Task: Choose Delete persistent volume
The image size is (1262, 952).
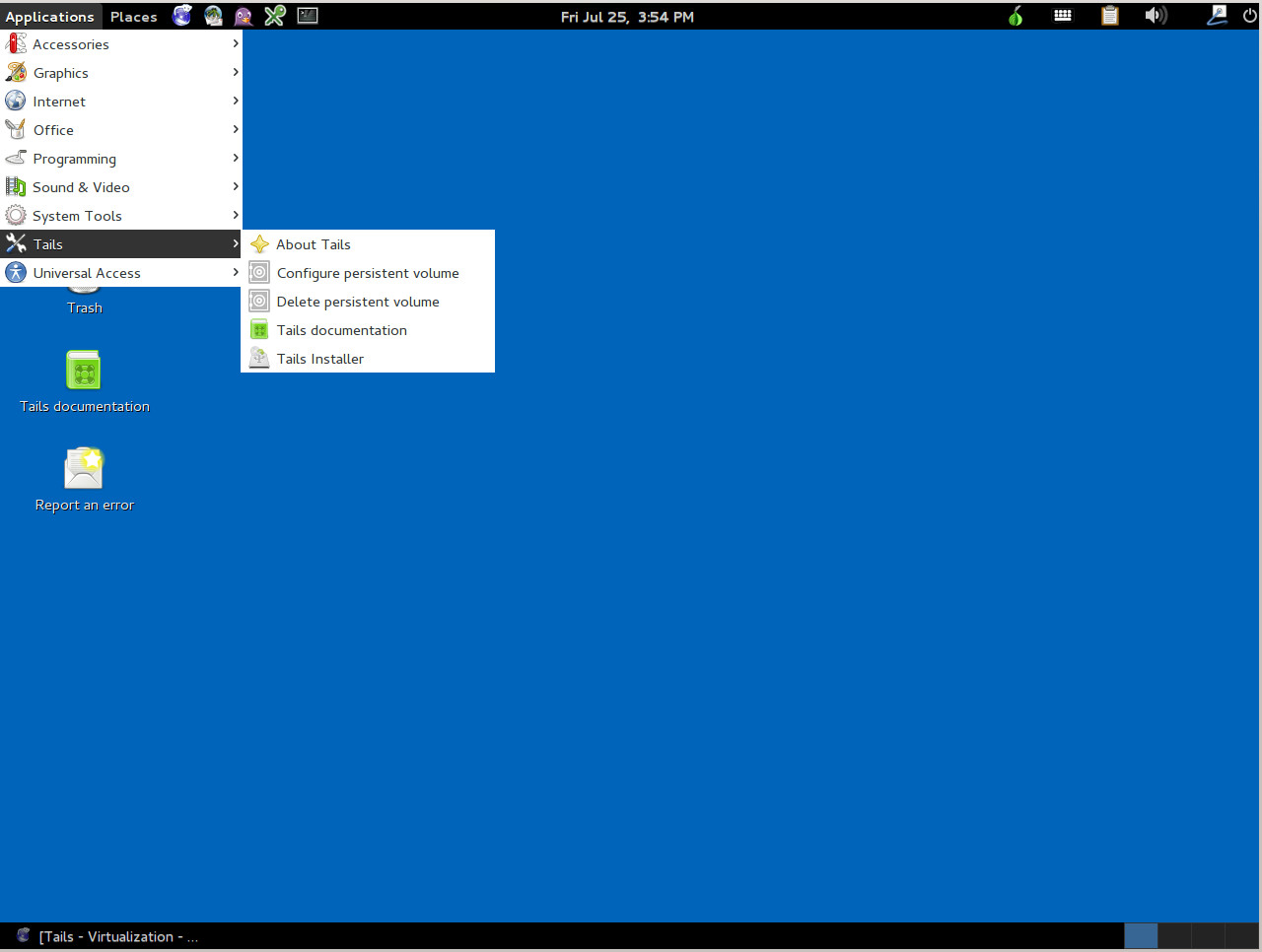Action: pos(368,302)
